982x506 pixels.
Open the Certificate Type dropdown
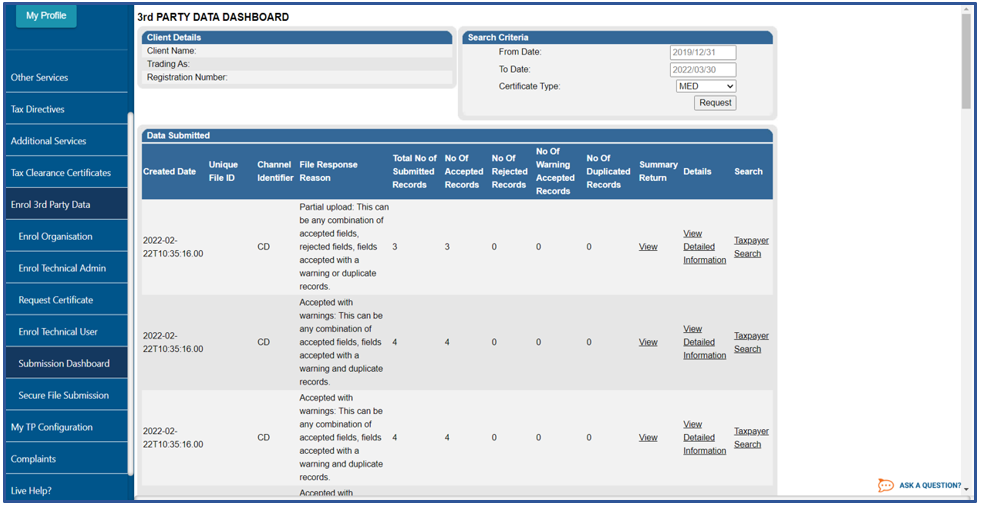(705, 87)
